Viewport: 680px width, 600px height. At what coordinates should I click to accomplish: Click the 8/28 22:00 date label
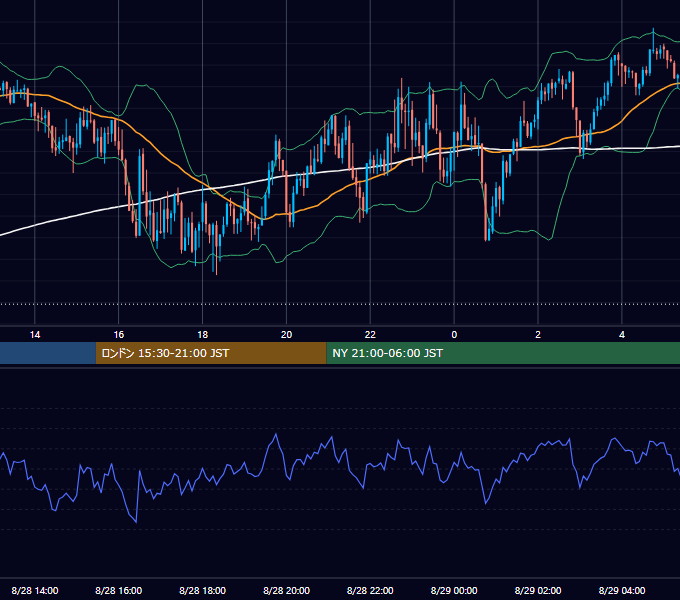click(370, 590)
